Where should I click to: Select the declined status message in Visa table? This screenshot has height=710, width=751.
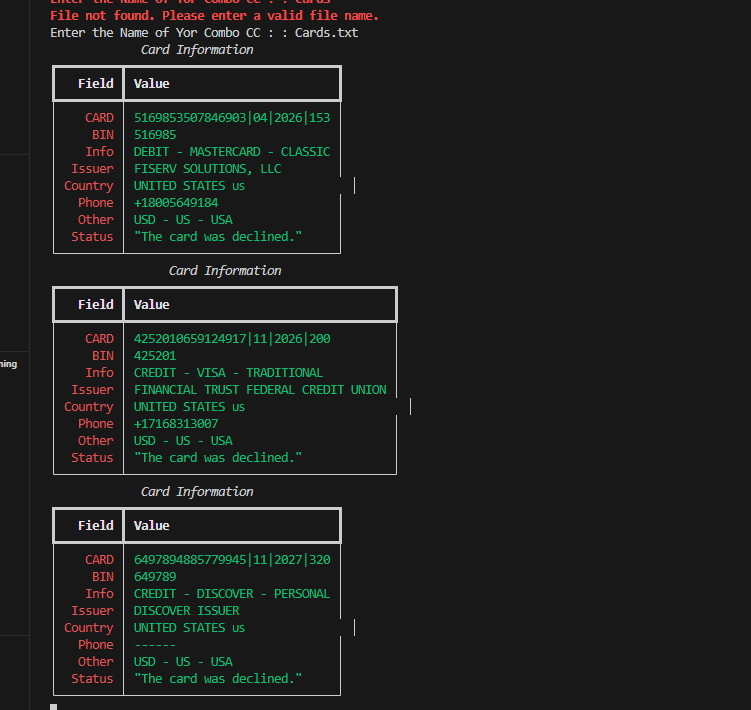click(x=218, y=458)
